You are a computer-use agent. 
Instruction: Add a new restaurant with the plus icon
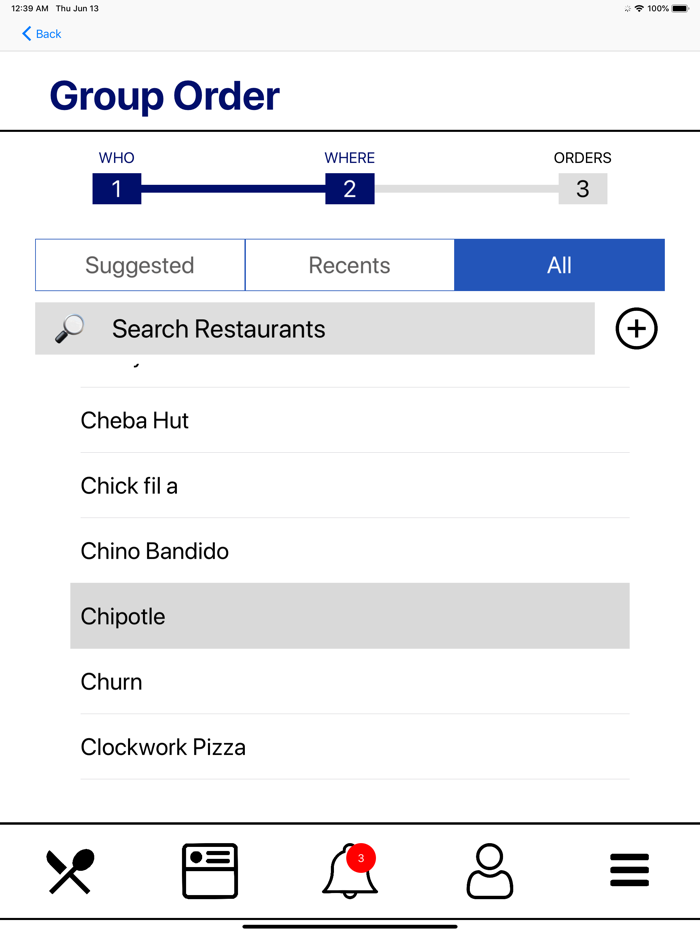pyautogui.click(x=637, y=328)
